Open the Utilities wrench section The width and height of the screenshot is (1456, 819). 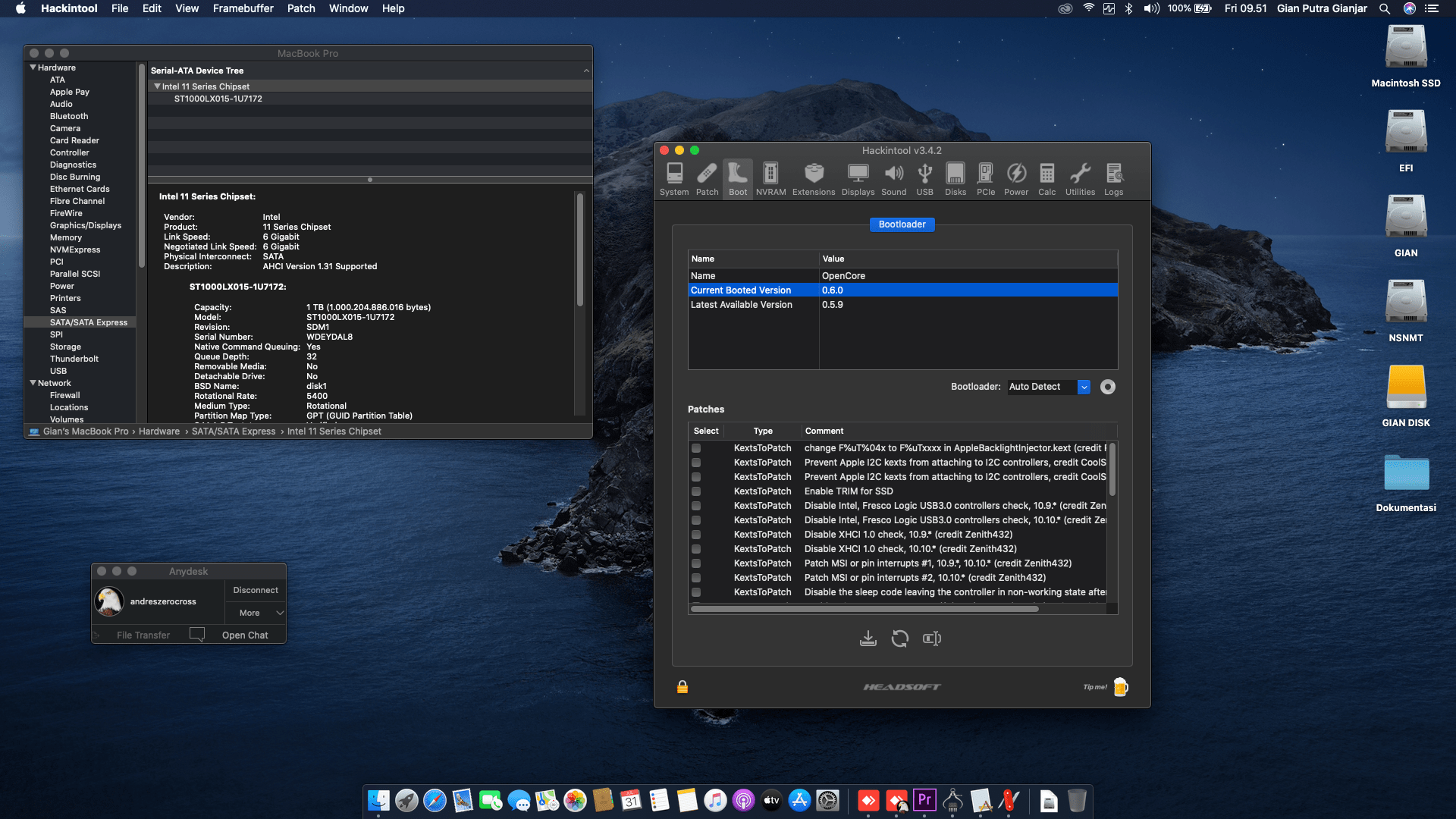(x=1080, y=179)
